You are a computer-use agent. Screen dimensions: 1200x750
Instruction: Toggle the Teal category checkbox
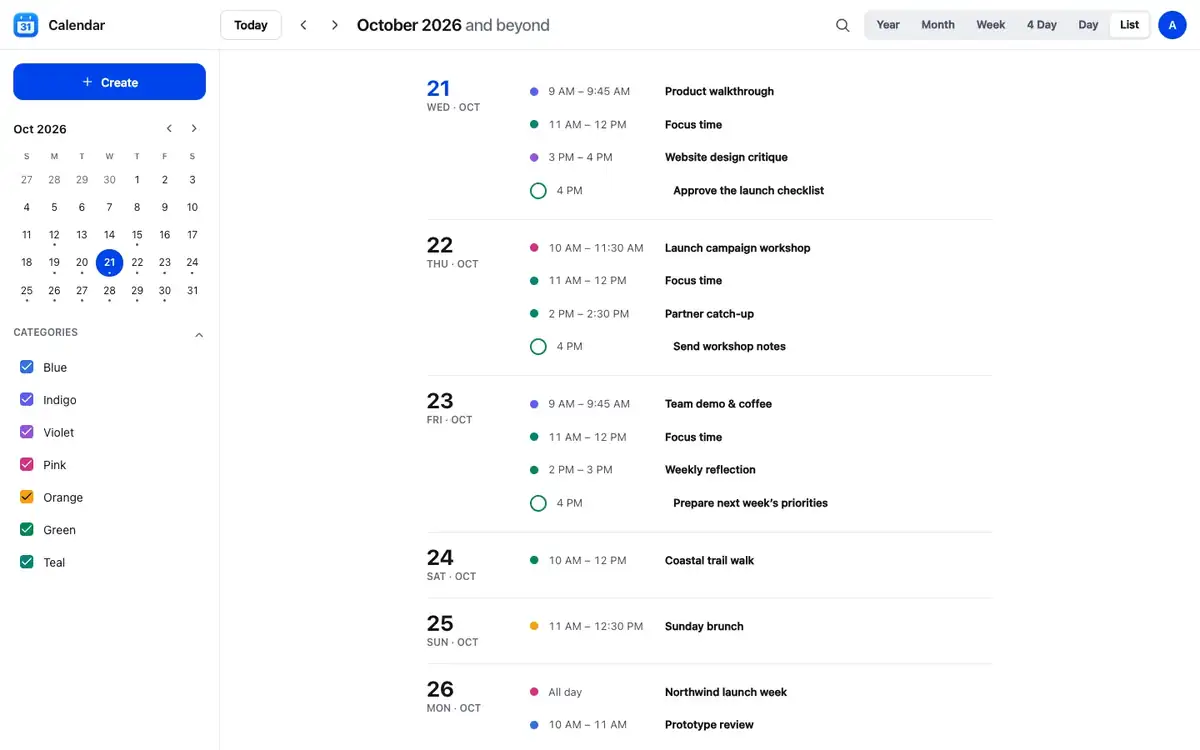tap(27, 562)
